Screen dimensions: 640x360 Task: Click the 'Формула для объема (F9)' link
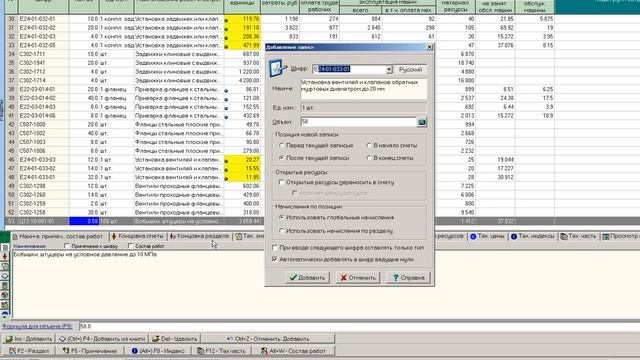point(37,327)
